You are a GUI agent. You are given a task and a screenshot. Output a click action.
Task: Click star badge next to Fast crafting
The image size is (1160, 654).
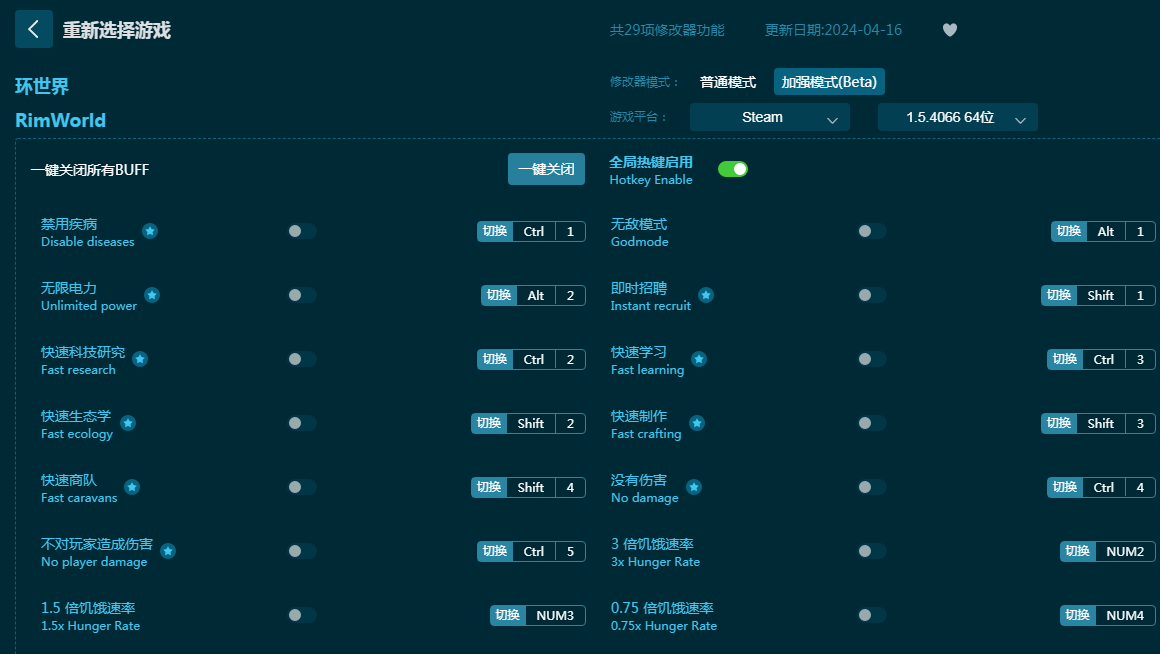click(x=697, y=423)
